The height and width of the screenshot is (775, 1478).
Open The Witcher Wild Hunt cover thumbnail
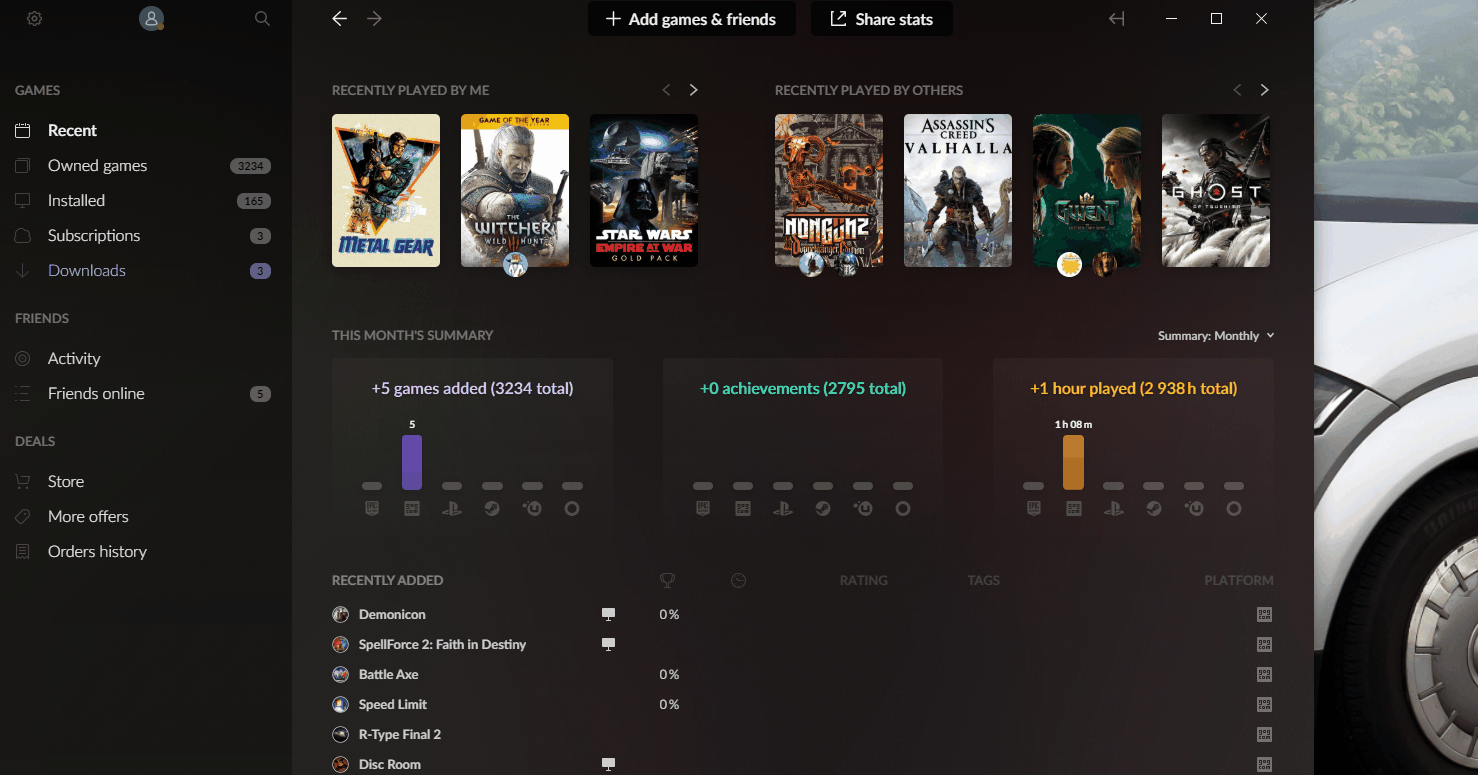515,190
